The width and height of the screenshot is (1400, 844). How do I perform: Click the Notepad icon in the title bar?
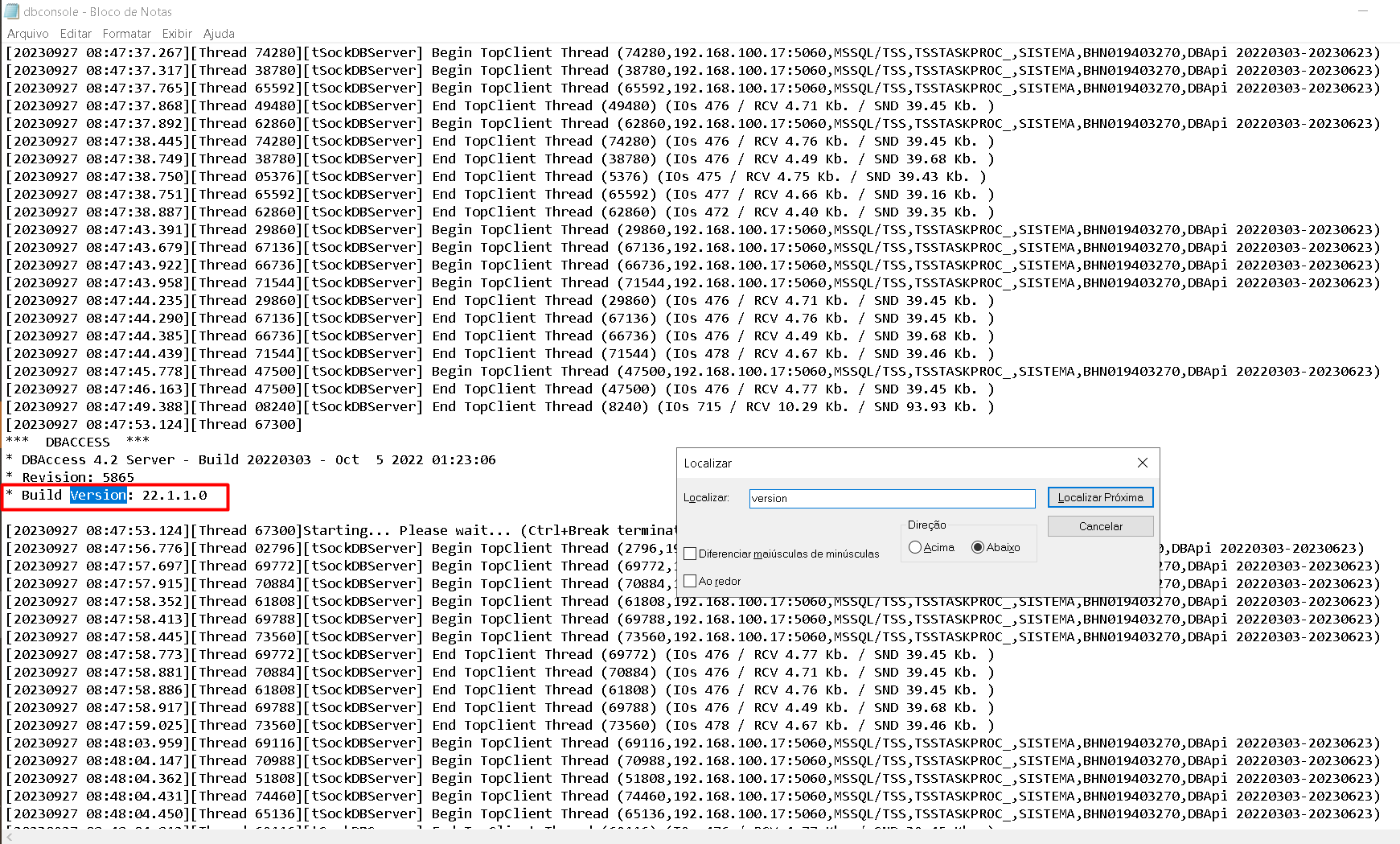(x=10, y=11)
